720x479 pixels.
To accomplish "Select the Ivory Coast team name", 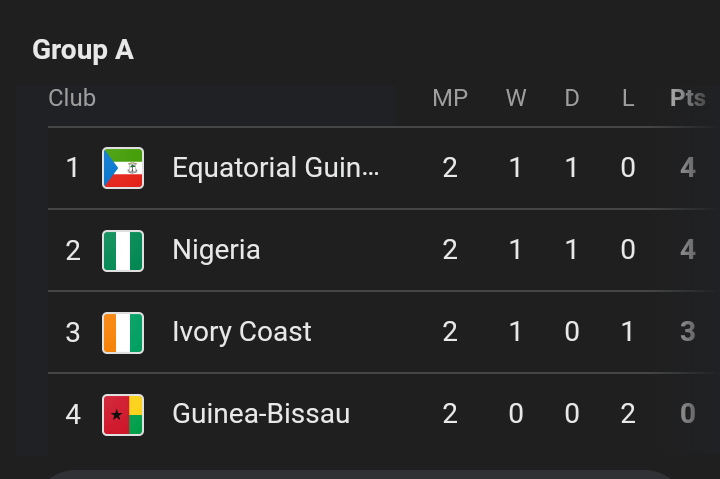I will (x=242, y=332).
